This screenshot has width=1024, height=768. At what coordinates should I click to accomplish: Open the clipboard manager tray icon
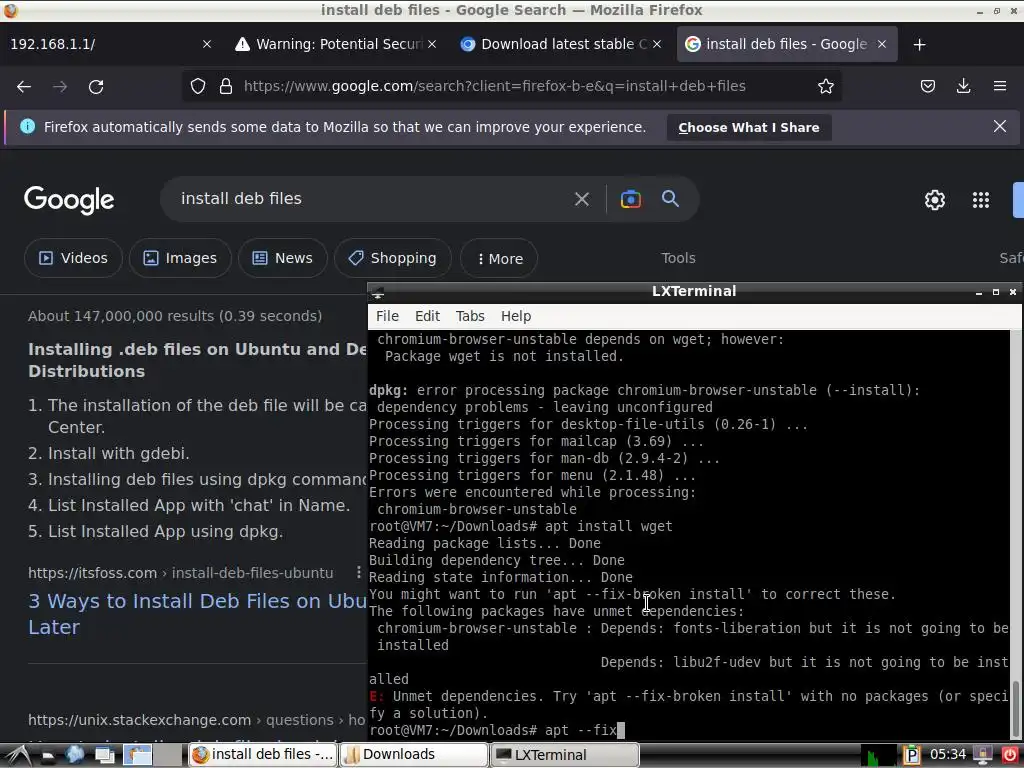point(912,755)
